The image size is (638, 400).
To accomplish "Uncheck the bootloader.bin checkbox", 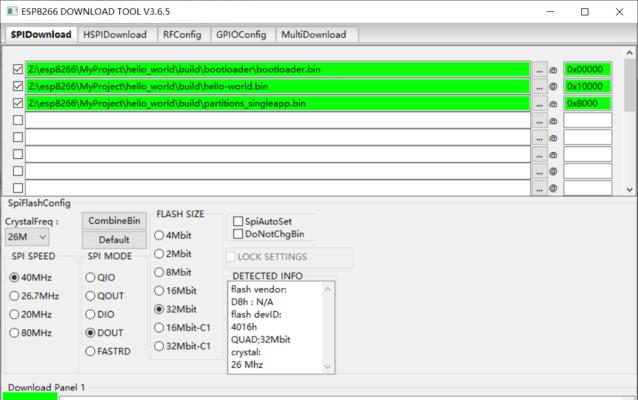I will pyautogui.click(x=17, y=69).
